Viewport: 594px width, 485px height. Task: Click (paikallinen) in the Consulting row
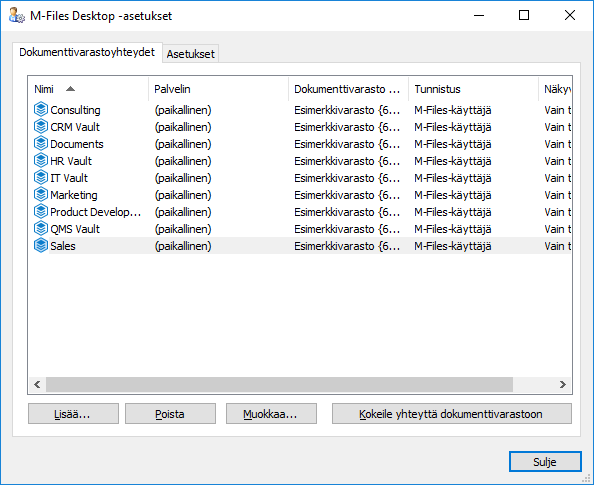click(183, 110)
